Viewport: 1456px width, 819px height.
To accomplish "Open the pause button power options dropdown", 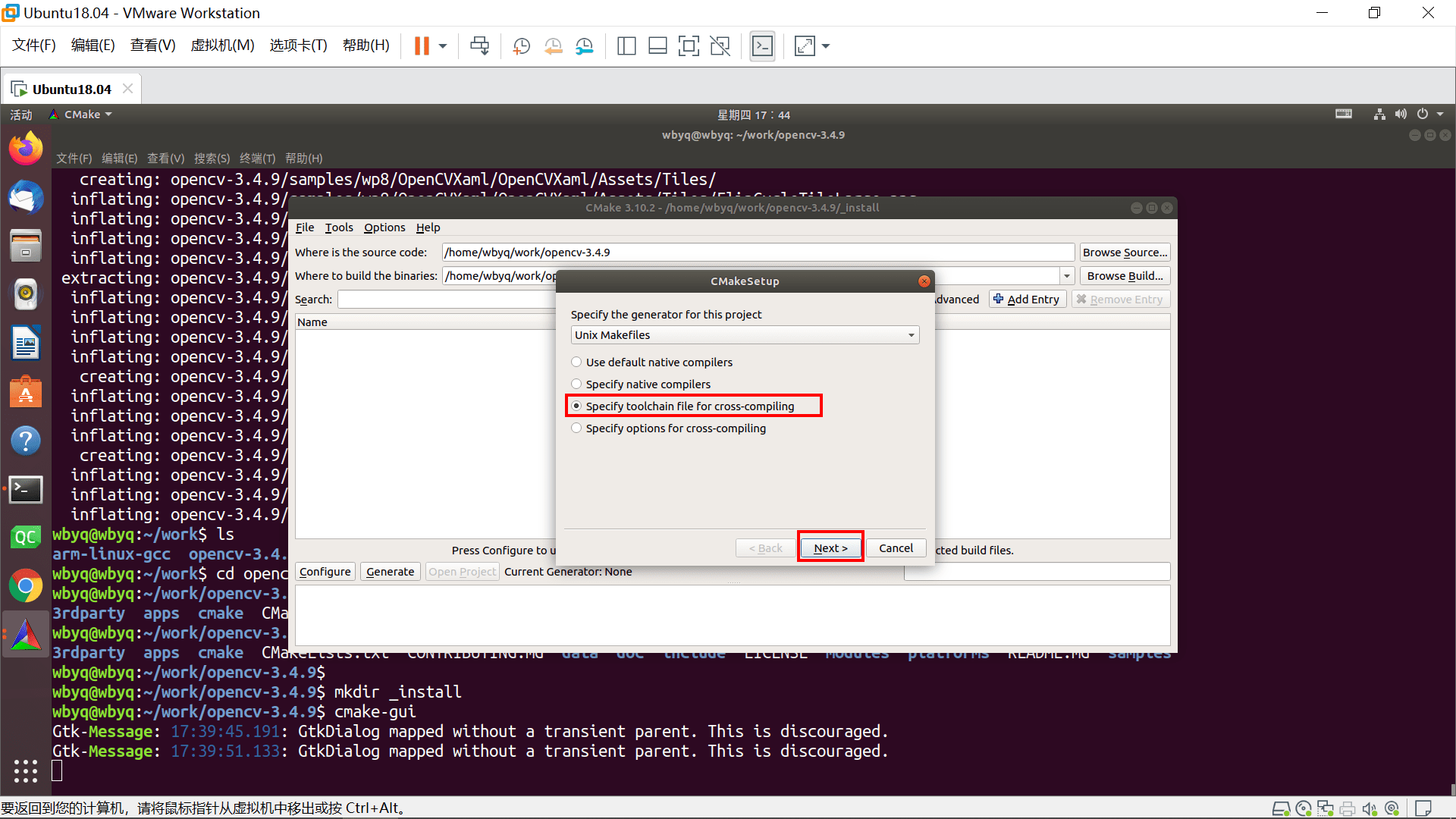I will click(443, 46).
